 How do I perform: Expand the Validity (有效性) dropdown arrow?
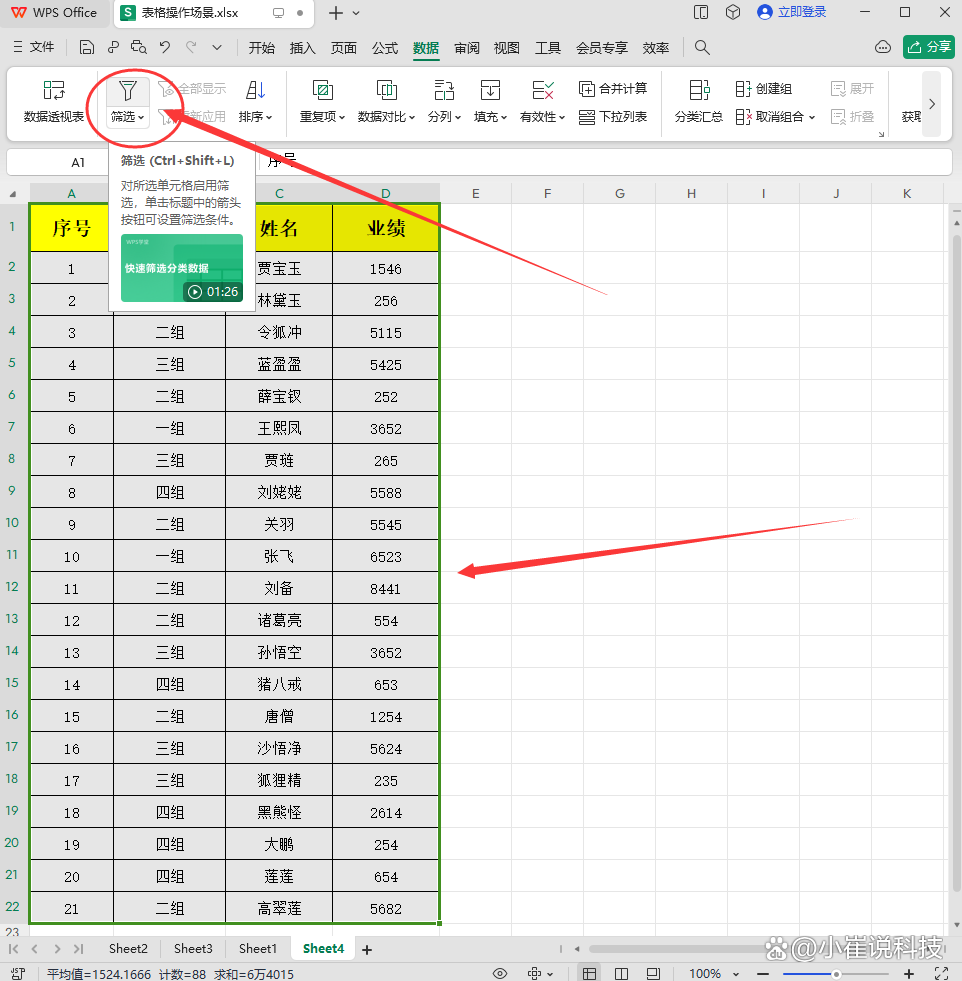point(562,118)
